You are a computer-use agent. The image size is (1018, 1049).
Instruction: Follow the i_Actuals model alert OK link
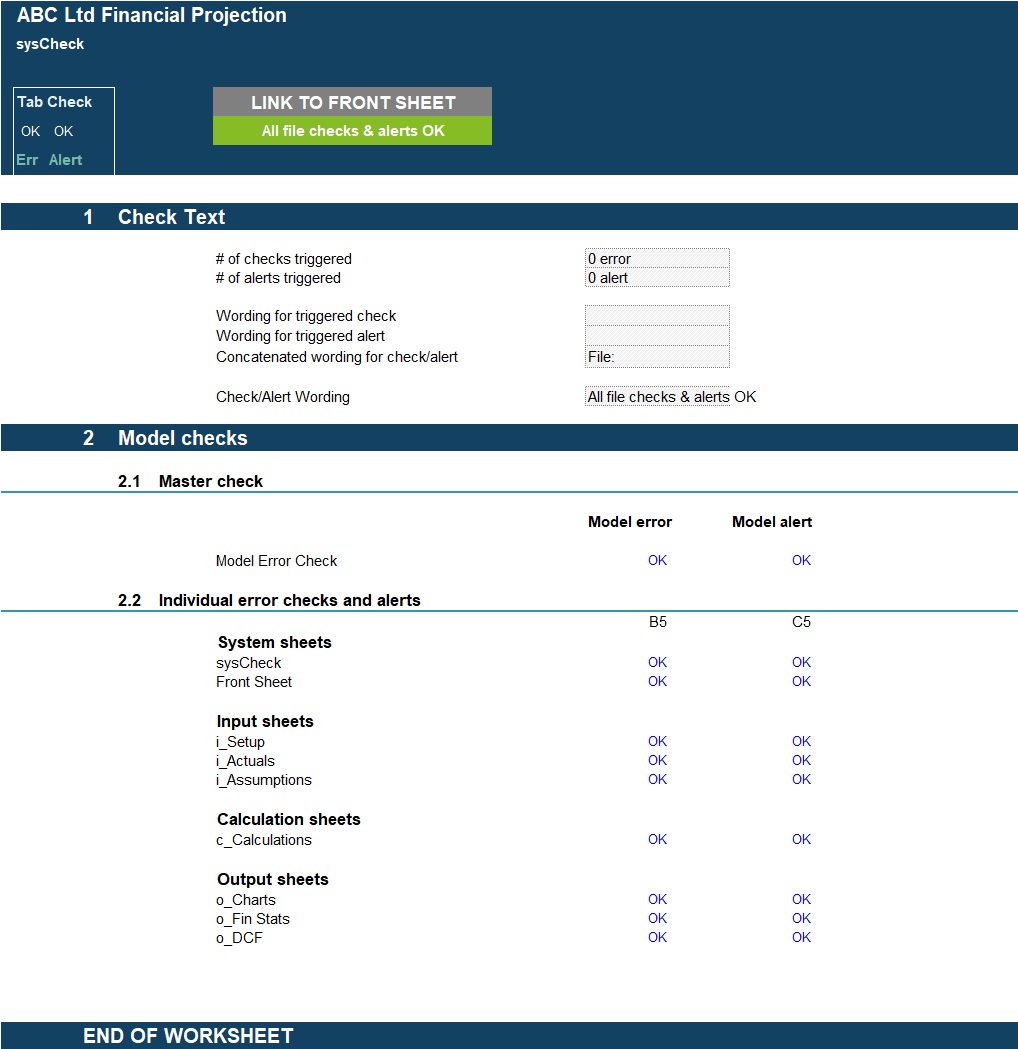coord(801,761)
